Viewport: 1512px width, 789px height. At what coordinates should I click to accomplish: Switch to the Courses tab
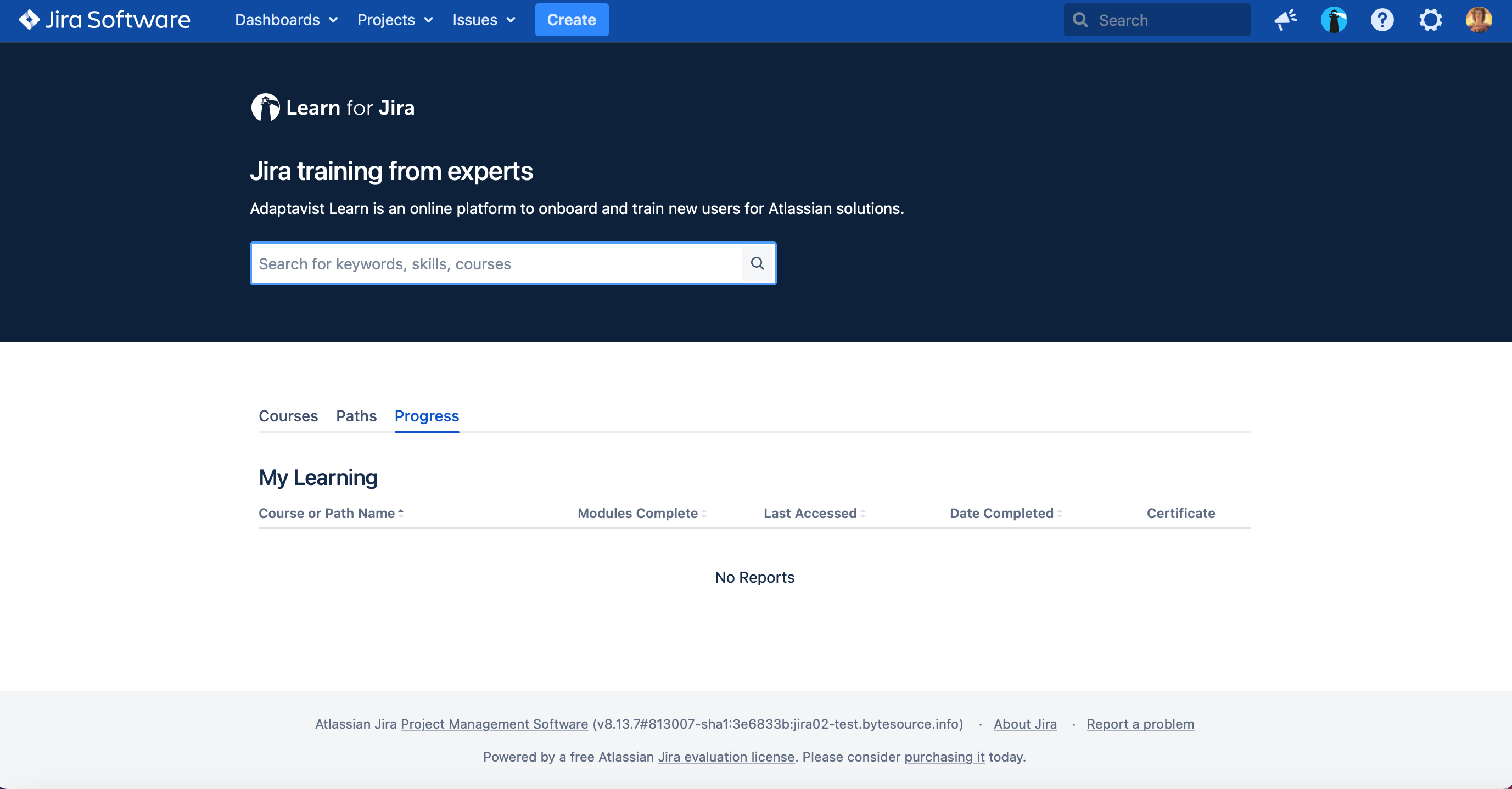[288, 416]
